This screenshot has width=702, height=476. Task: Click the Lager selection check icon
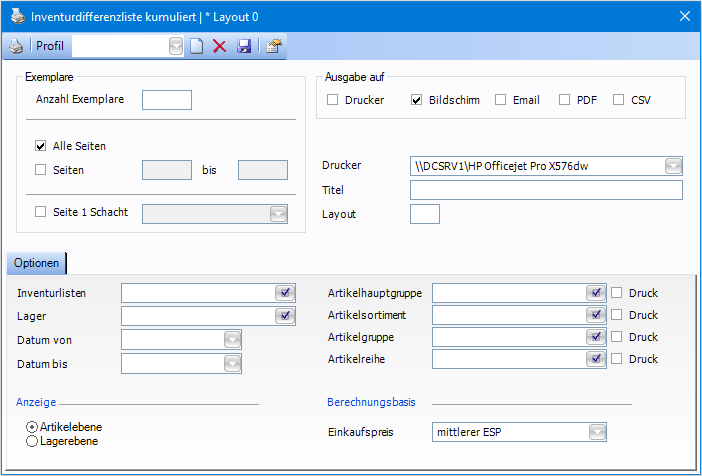pos(286,316)
